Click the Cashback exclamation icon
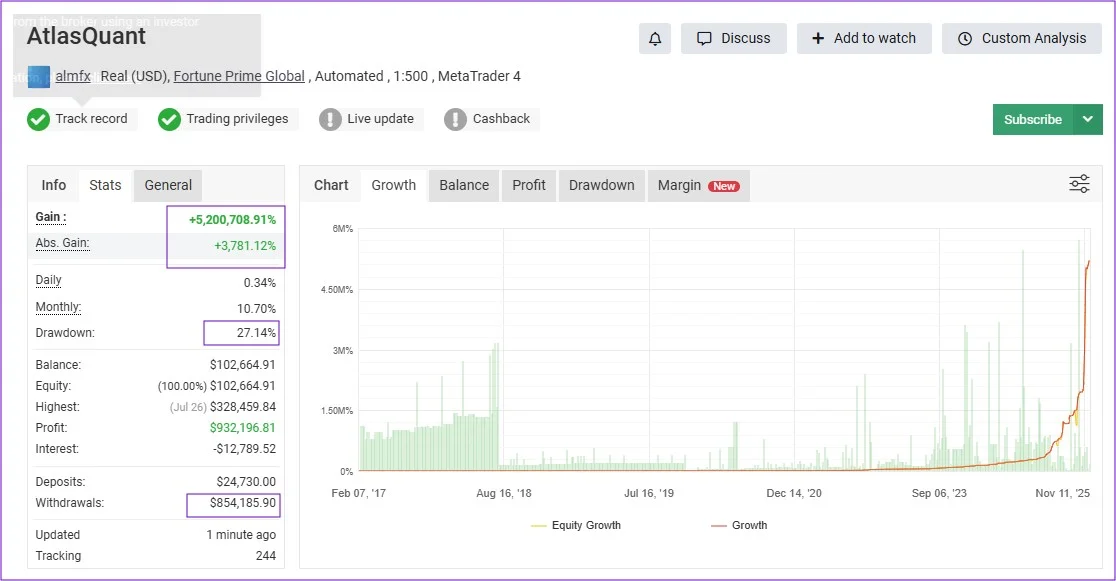Screen dimensions: 1116x581 455,120
